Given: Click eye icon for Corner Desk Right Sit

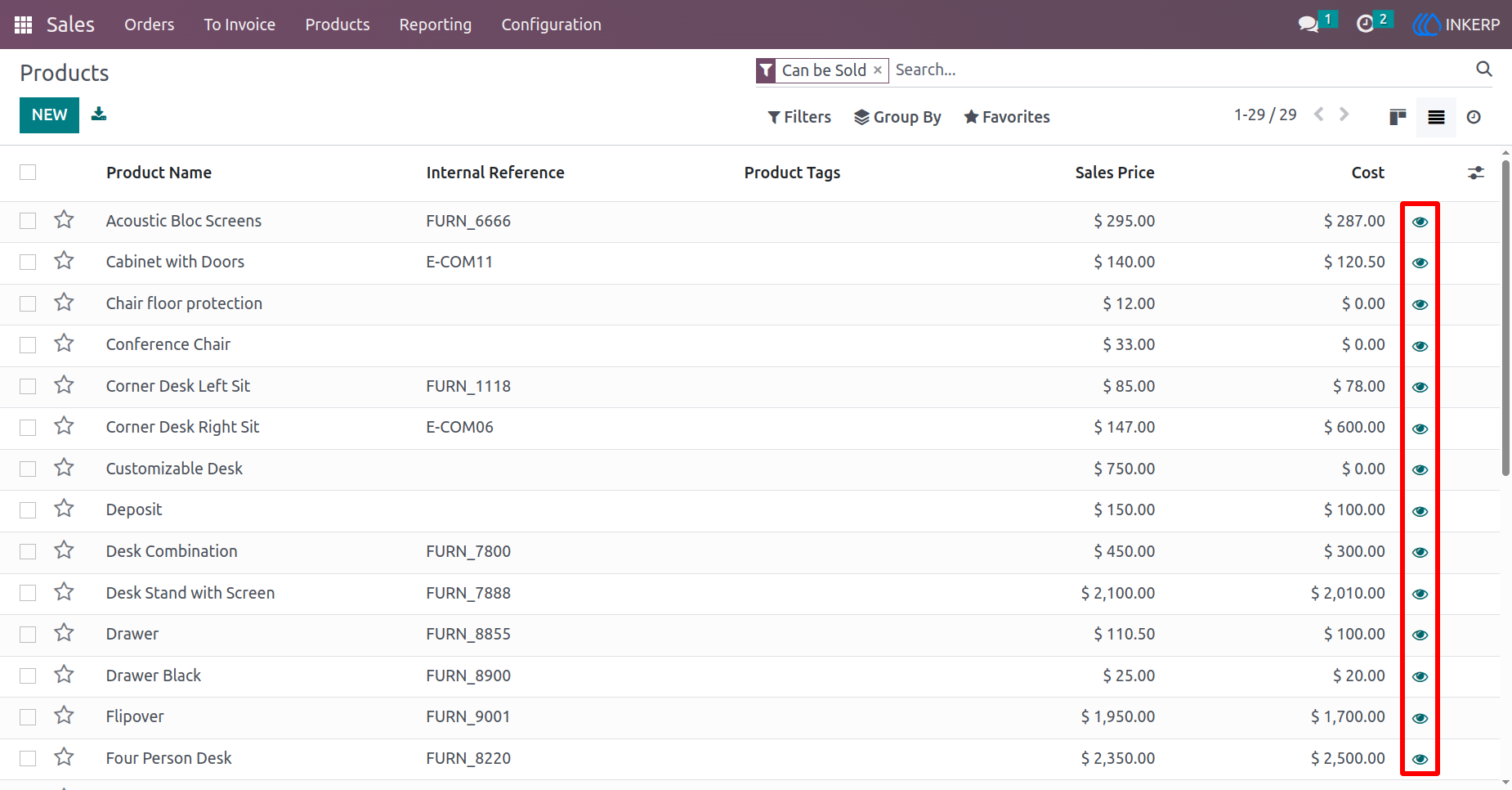Looking at the screenshot, I should (x=1420, y=429).
